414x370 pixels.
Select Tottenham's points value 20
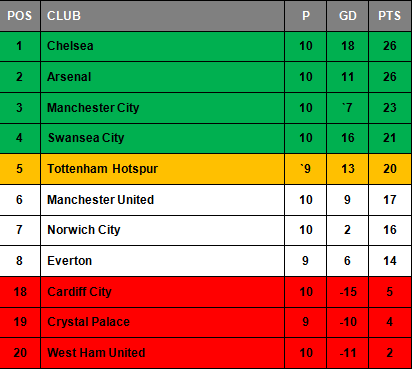pyautogui.click(x=390, y=169)
